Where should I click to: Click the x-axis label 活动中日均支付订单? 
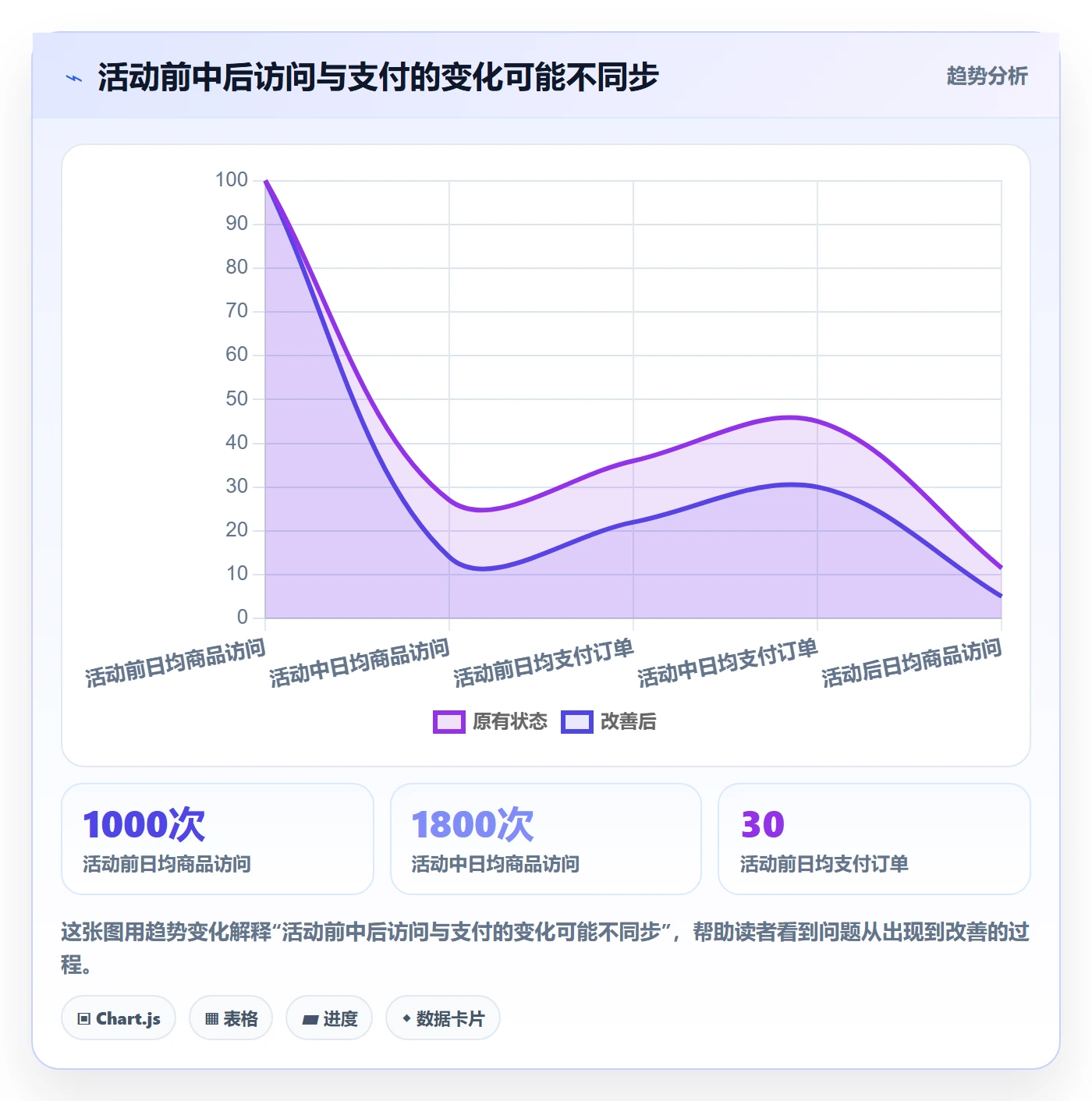pos(727,663)
